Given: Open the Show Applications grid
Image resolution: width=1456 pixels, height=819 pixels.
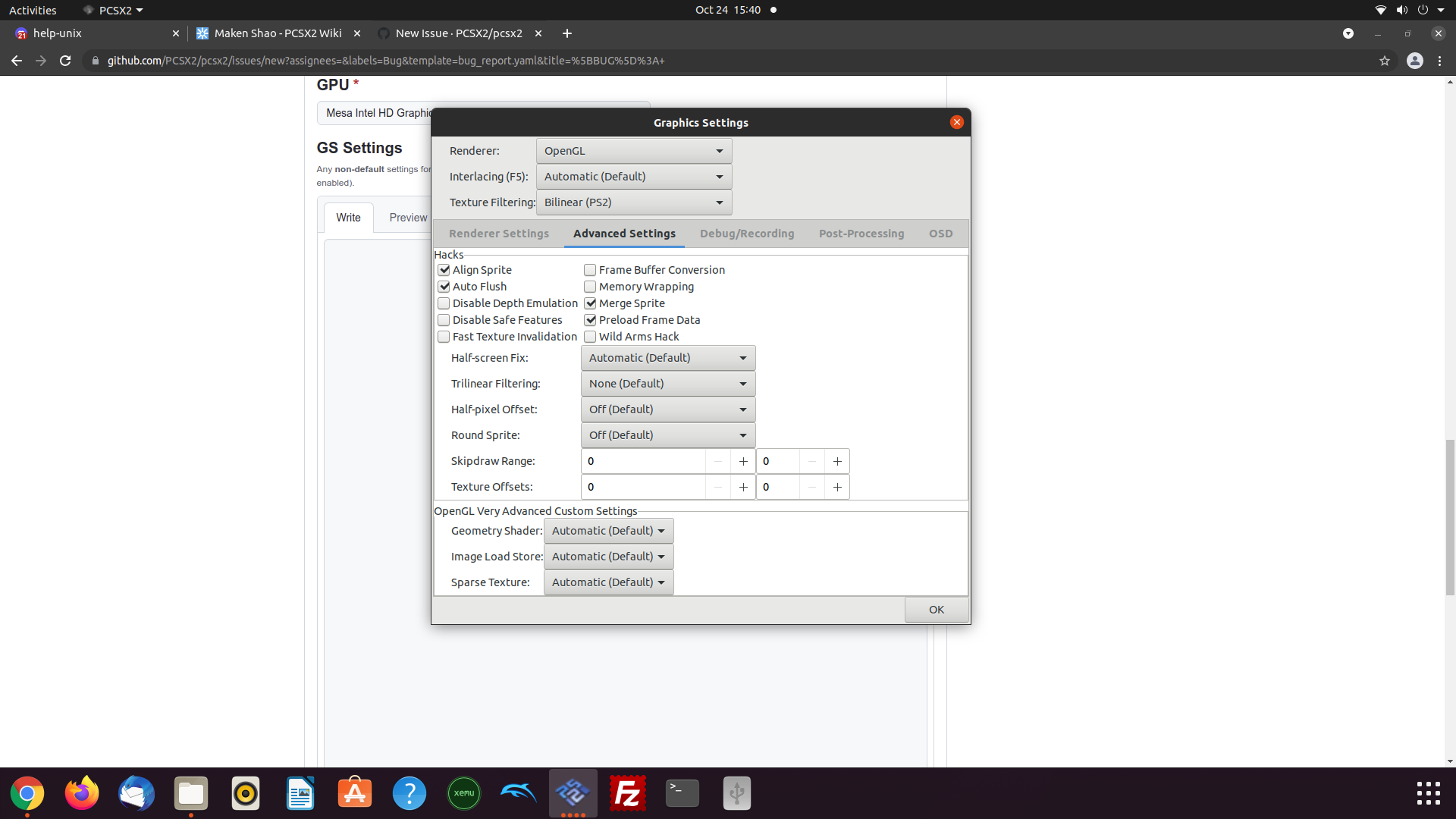Looking at the screenshot, I should pyautogui.click(x=1428, y=793).
